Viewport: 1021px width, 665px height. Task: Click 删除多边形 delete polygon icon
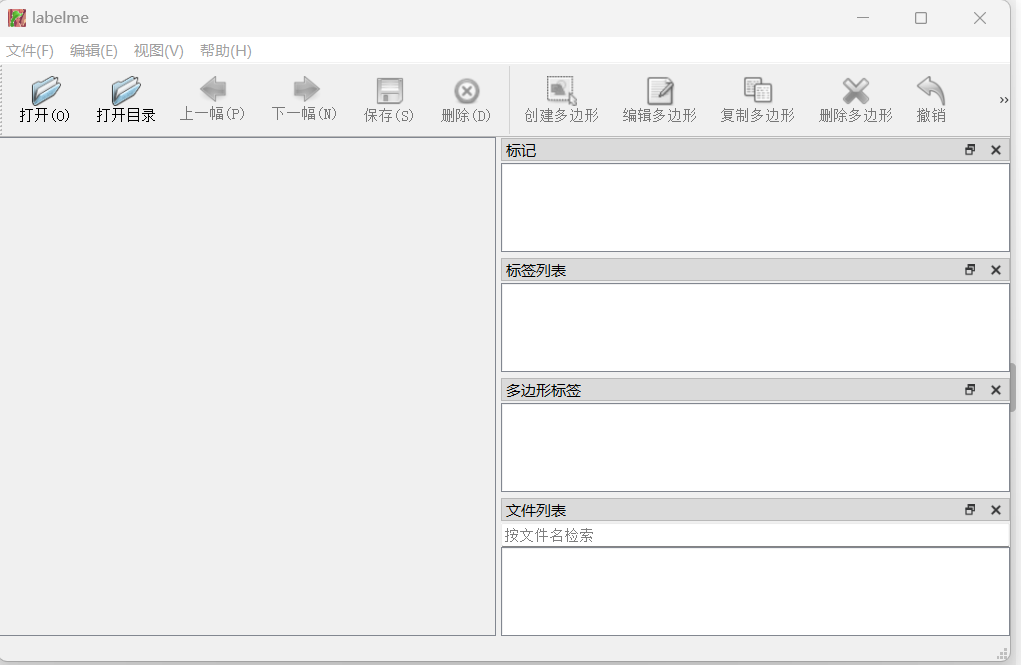[856, 91]
